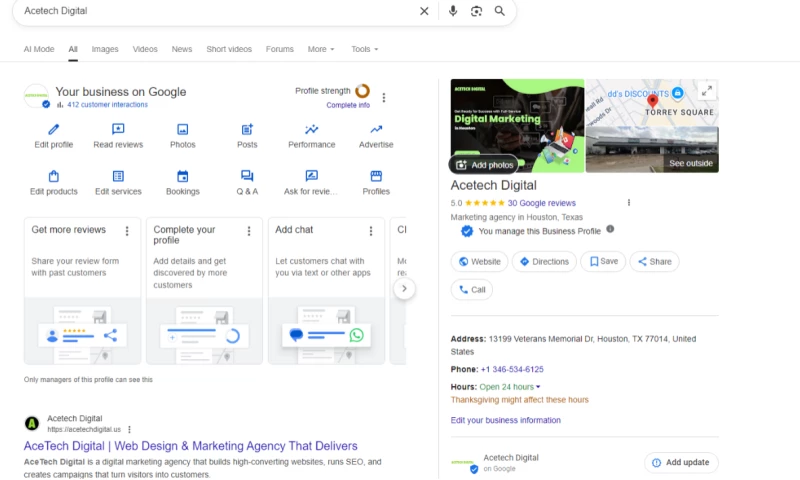The image size is (800, 480).
Task: Clear the search box with X icon
Action: tap(424, 11)
